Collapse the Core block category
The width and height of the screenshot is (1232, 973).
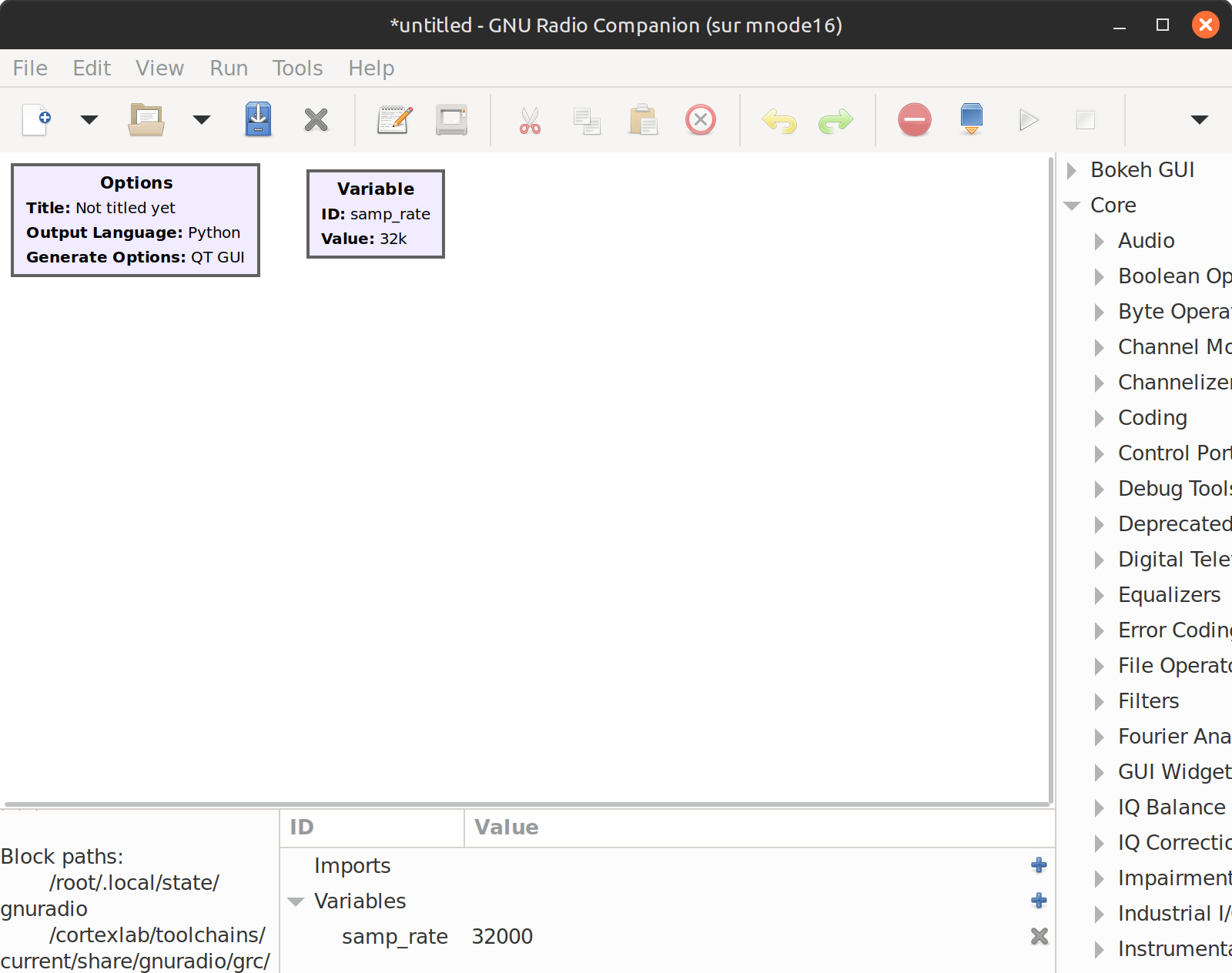click(x=1072, y=206)
